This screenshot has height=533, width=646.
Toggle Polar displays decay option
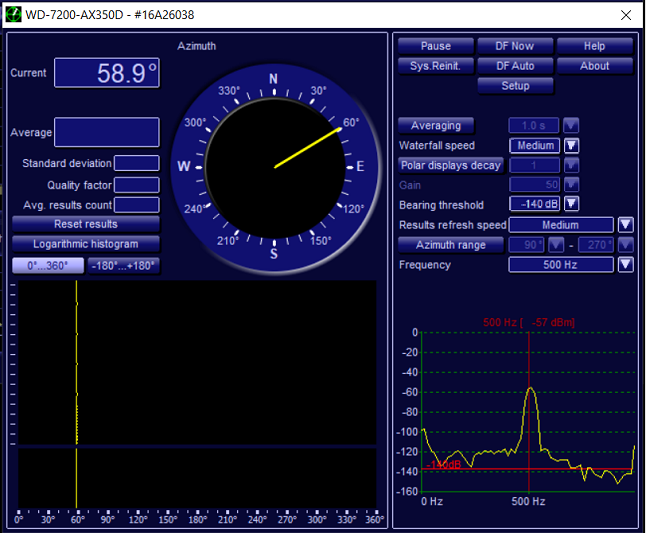(x=450, y=165)
